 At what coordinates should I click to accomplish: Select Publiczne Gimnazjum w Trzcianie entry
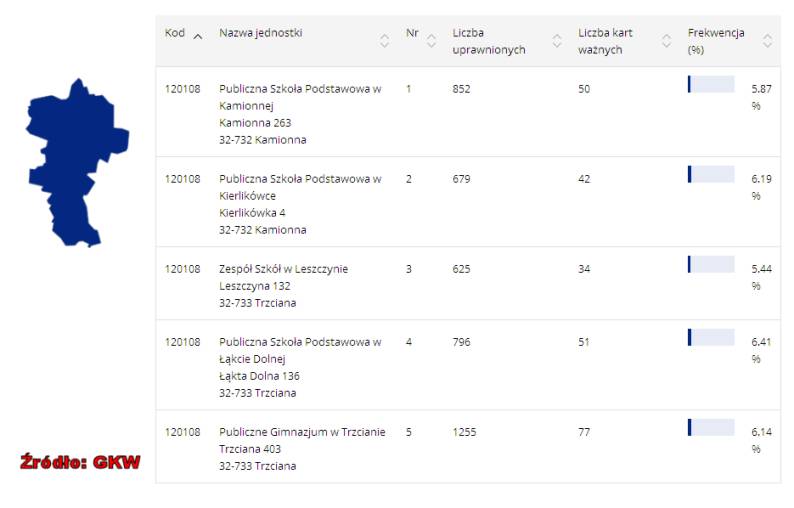(x=468, y=447)
